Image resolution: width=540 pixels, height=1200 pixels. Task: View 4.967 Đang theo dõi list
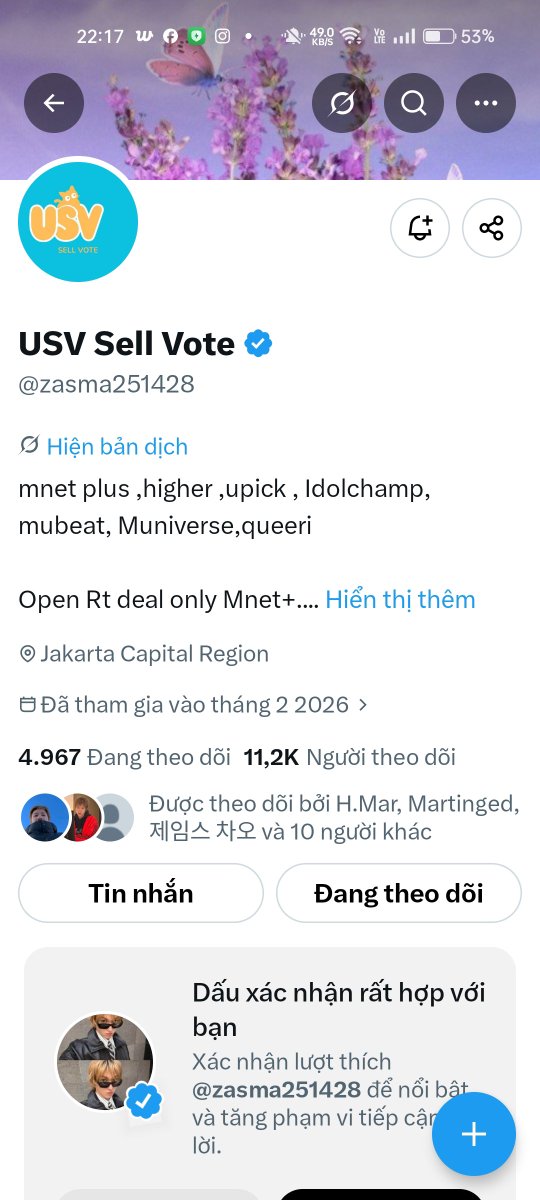tap(125, 757)
